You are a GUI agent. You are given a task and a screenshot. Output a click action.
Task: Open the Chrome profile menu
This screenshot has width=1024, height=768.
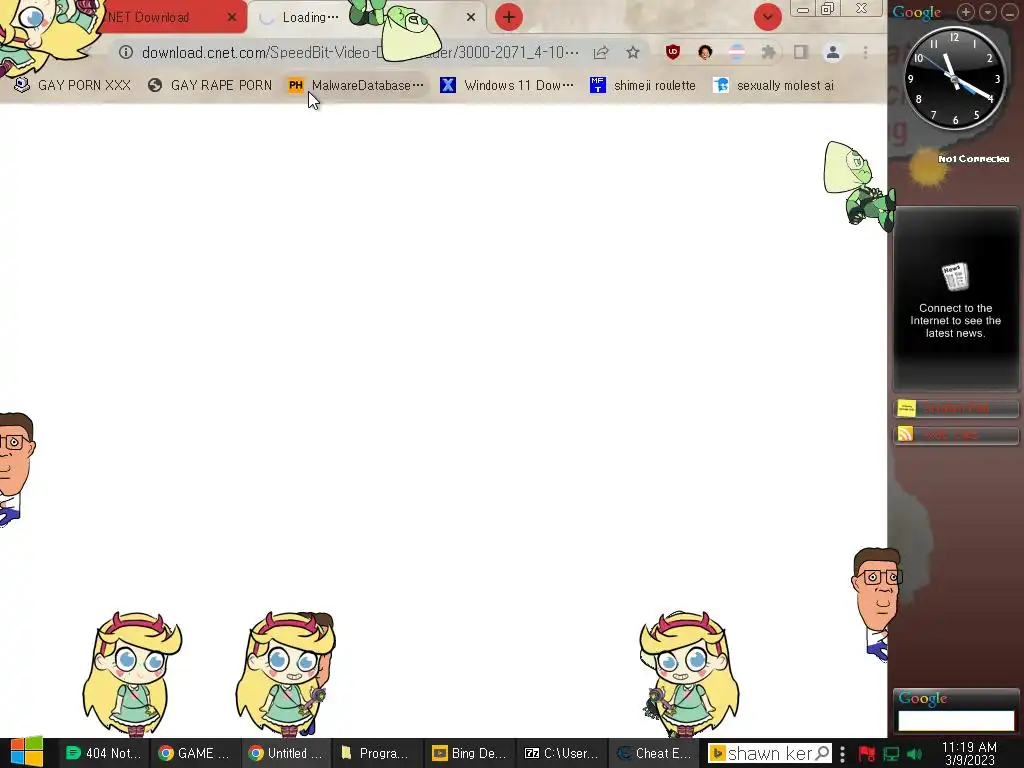[x=833, y=52]
